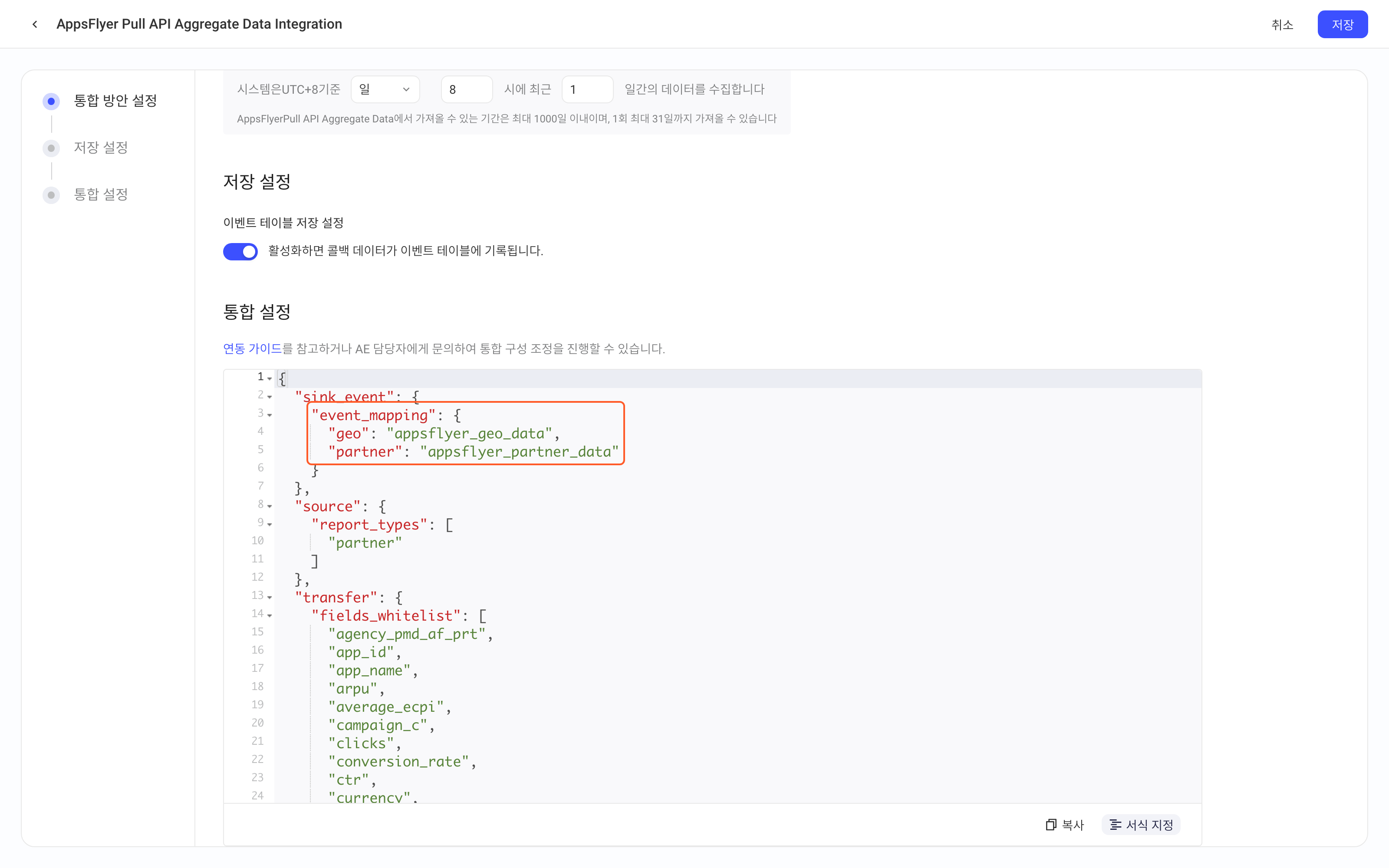
Task: Click "ctr" on line 23
Action: [349, 780]
